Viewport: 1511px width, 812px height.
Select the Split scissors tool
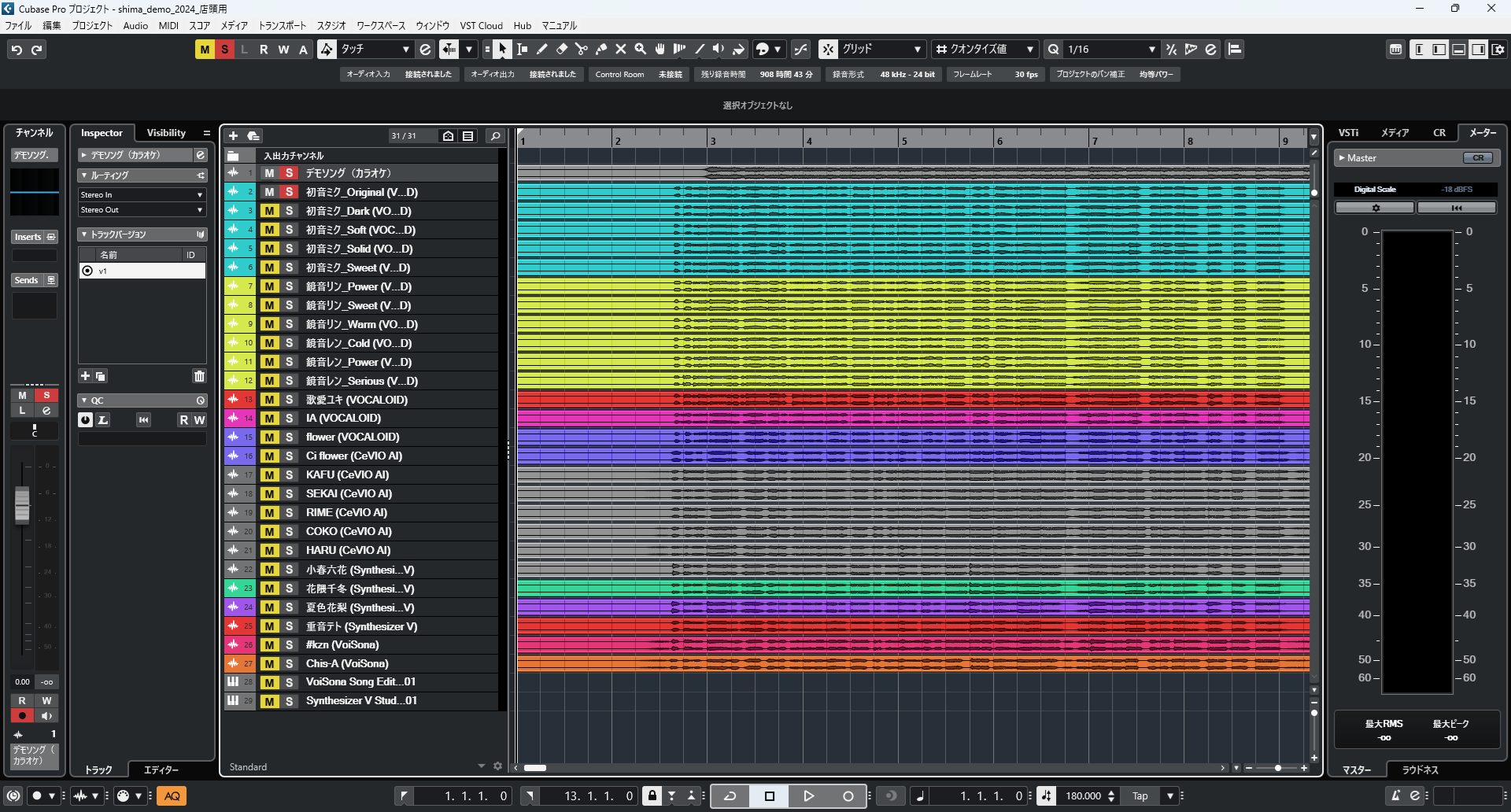pos(582,49)
